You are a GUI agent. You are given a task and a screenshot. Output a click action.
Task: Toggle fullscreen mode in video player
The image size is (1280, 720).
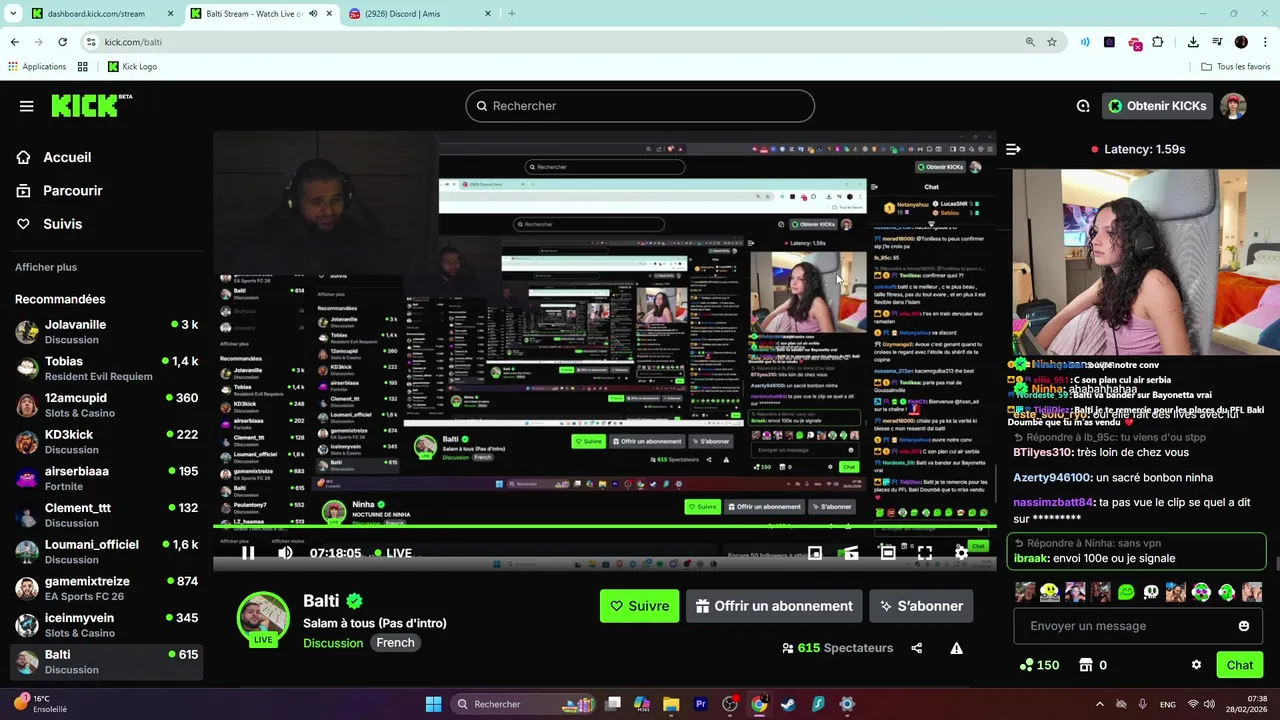(x=924, y=553)
